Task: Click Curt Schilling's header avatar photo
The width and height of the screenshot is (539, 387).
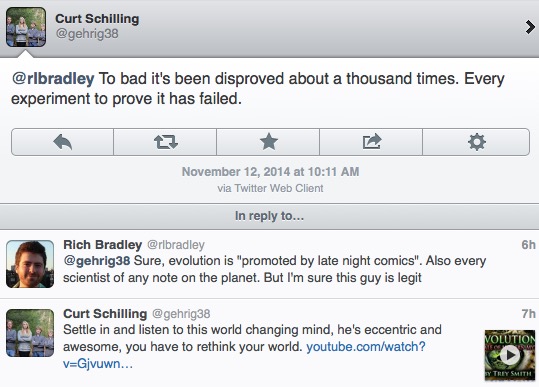Action: pos(26,27)
